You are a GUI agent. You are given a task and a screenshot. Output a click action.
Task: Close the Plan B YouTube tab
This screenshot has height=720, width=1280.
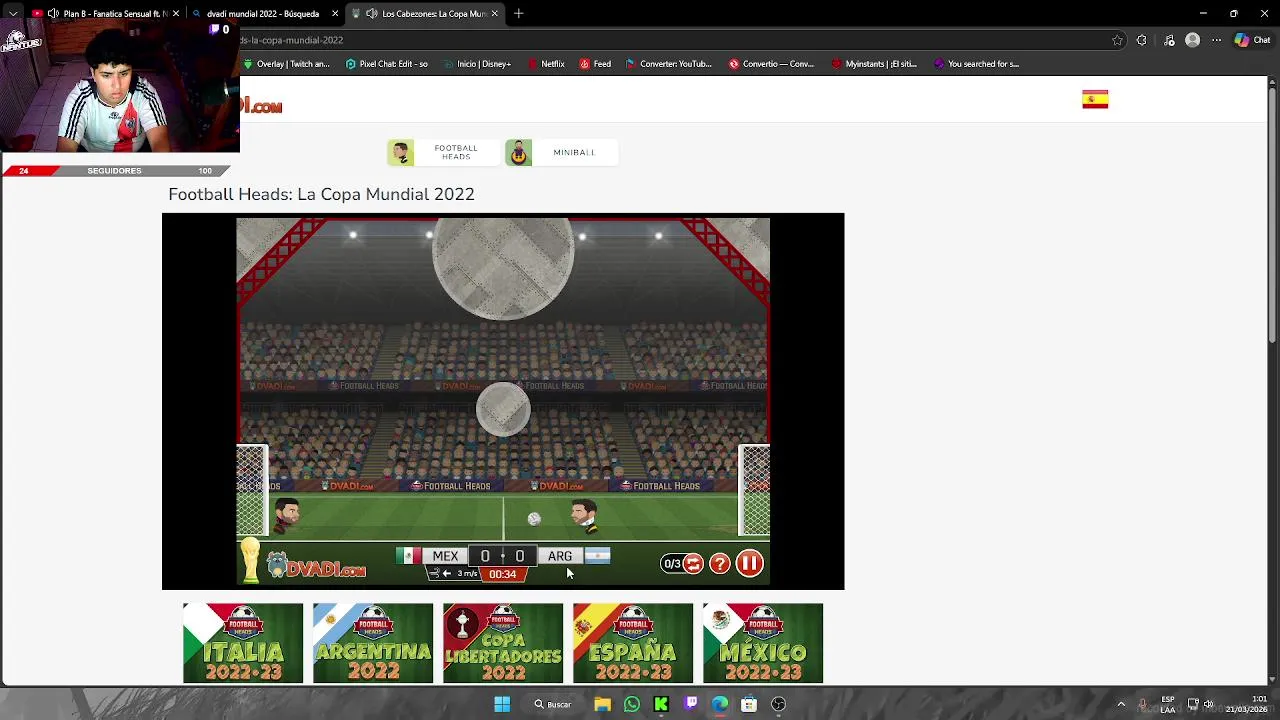click(x=176, y=14)
